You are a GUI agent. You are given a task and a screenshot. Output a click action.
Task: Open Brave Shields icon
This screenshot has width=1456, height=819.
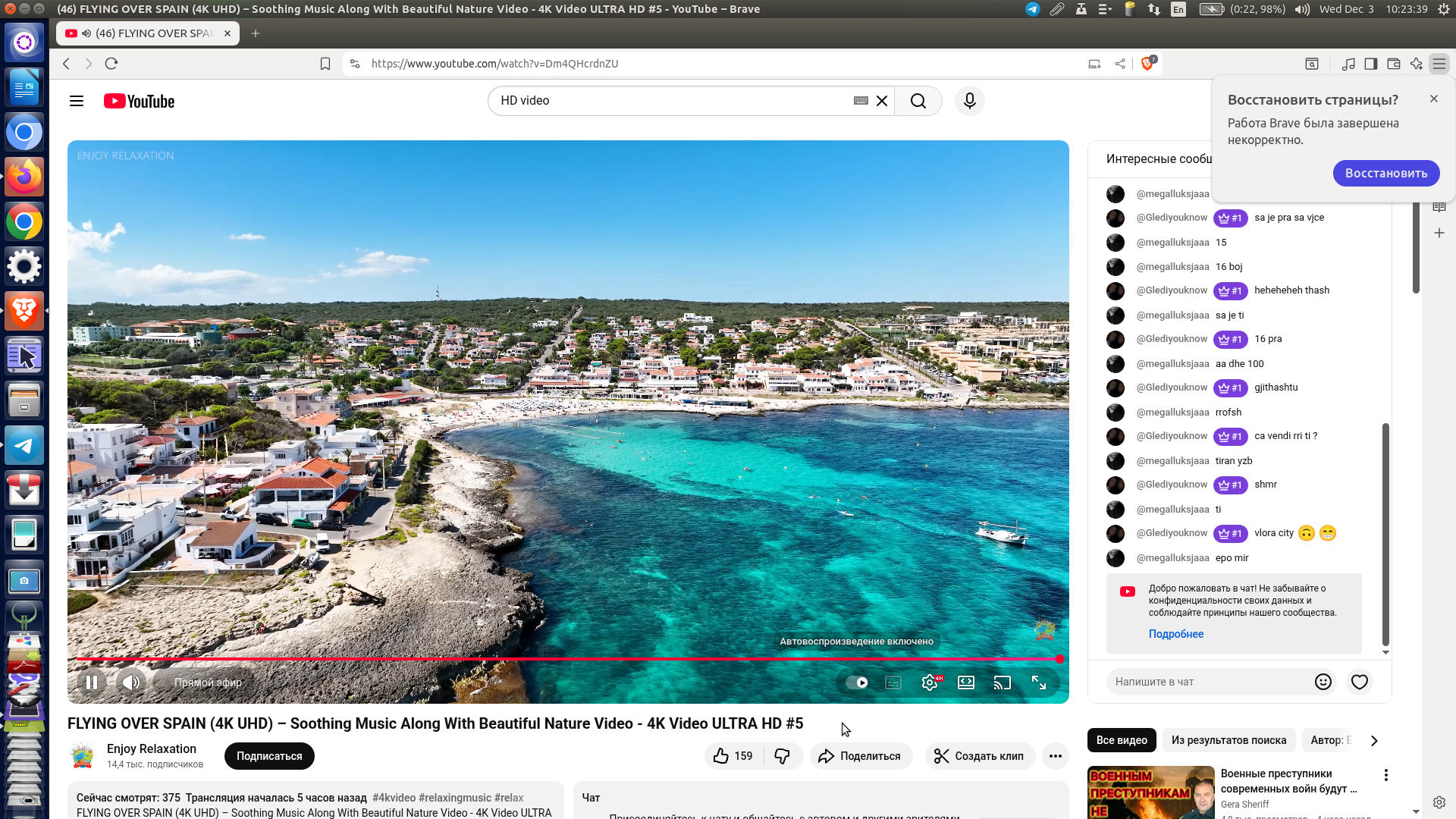click(1147, 64)
